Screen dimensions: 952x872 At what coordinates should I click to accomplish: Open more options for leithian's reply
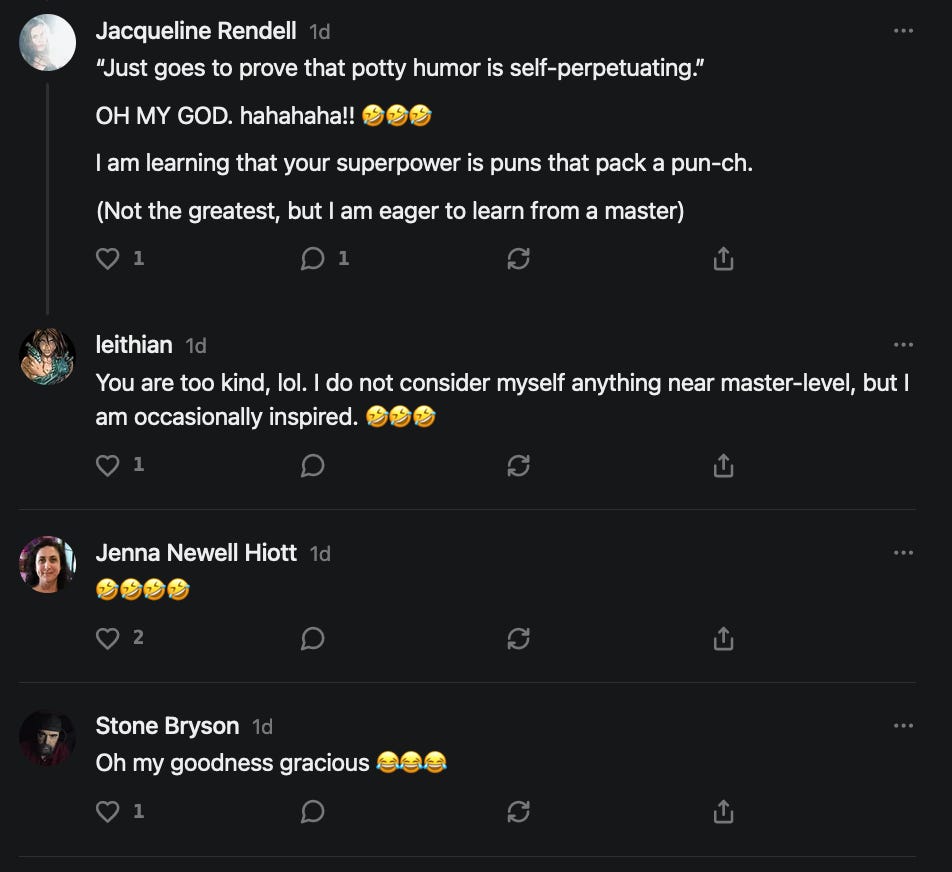[x=903, y=344]
